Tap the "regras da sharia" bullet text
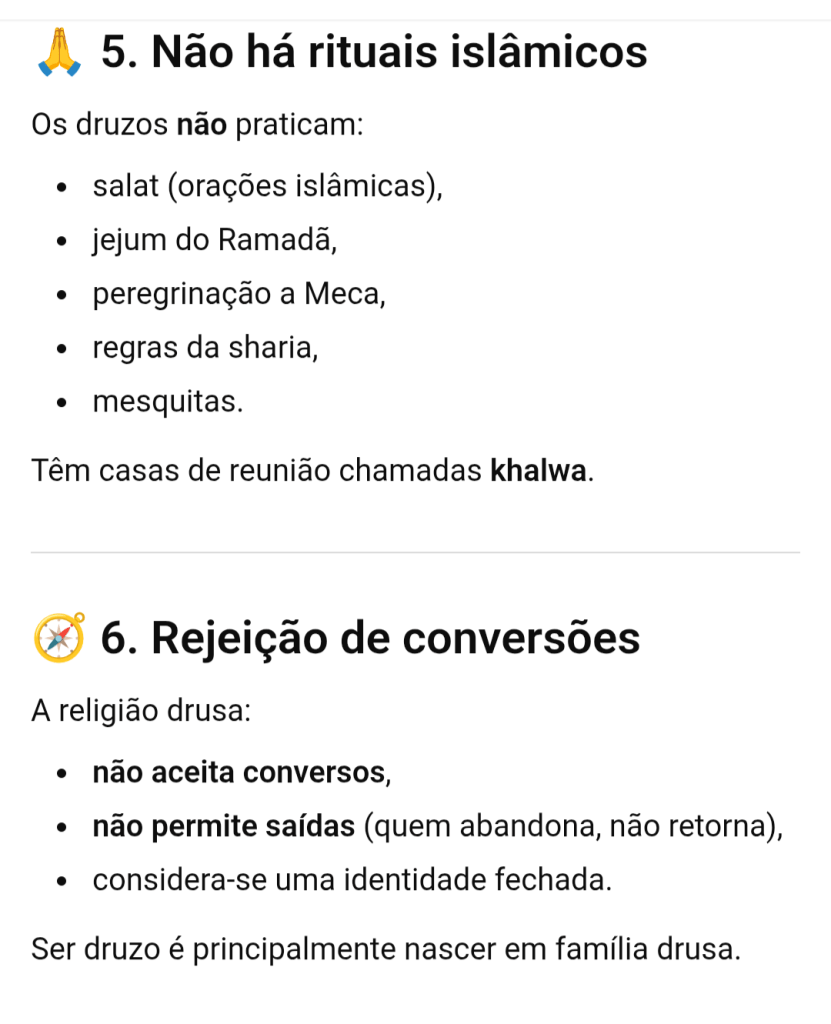This screenshot has width=831, height=1024. coord(205,349)
